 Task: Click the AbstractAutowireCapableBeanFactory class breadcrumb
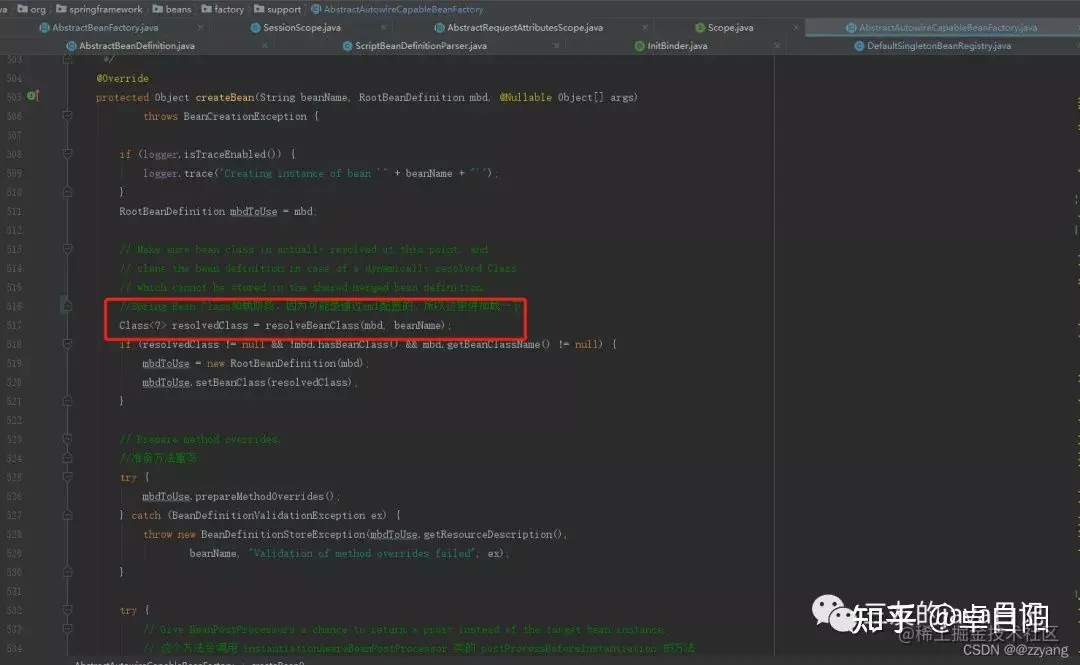tap(397, 9)
